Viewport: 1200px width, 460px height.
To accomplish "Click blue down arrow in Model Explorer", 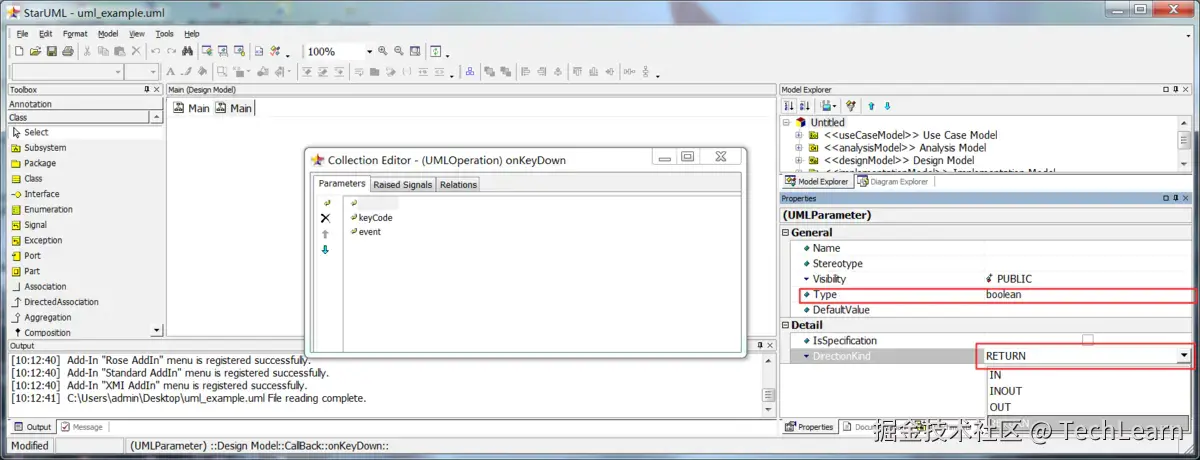I will click(887, 105).
